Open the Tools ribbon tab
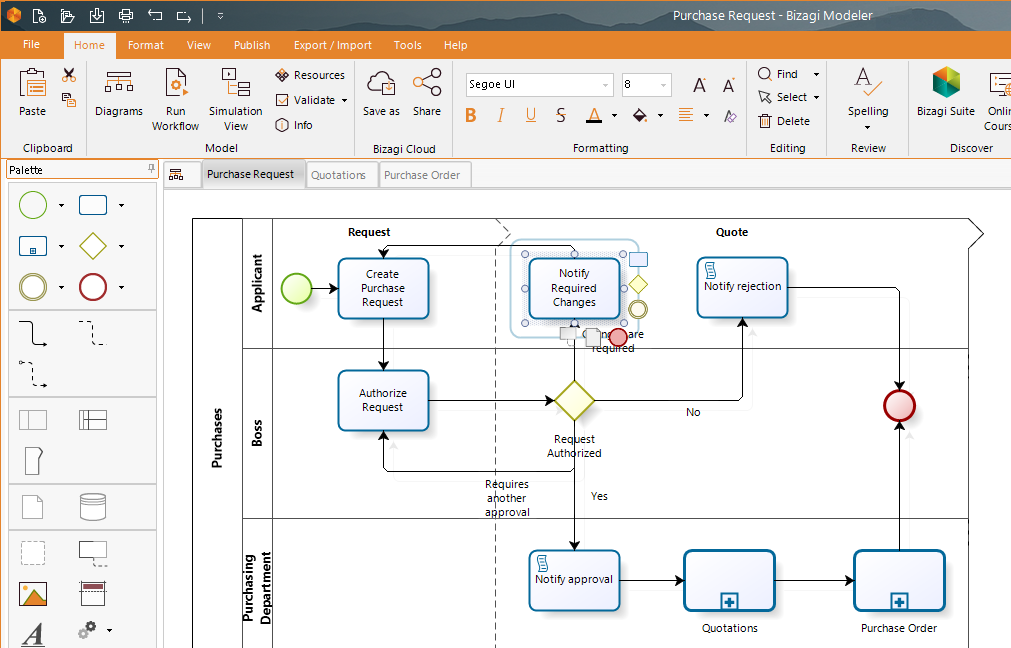 [407, 45]
